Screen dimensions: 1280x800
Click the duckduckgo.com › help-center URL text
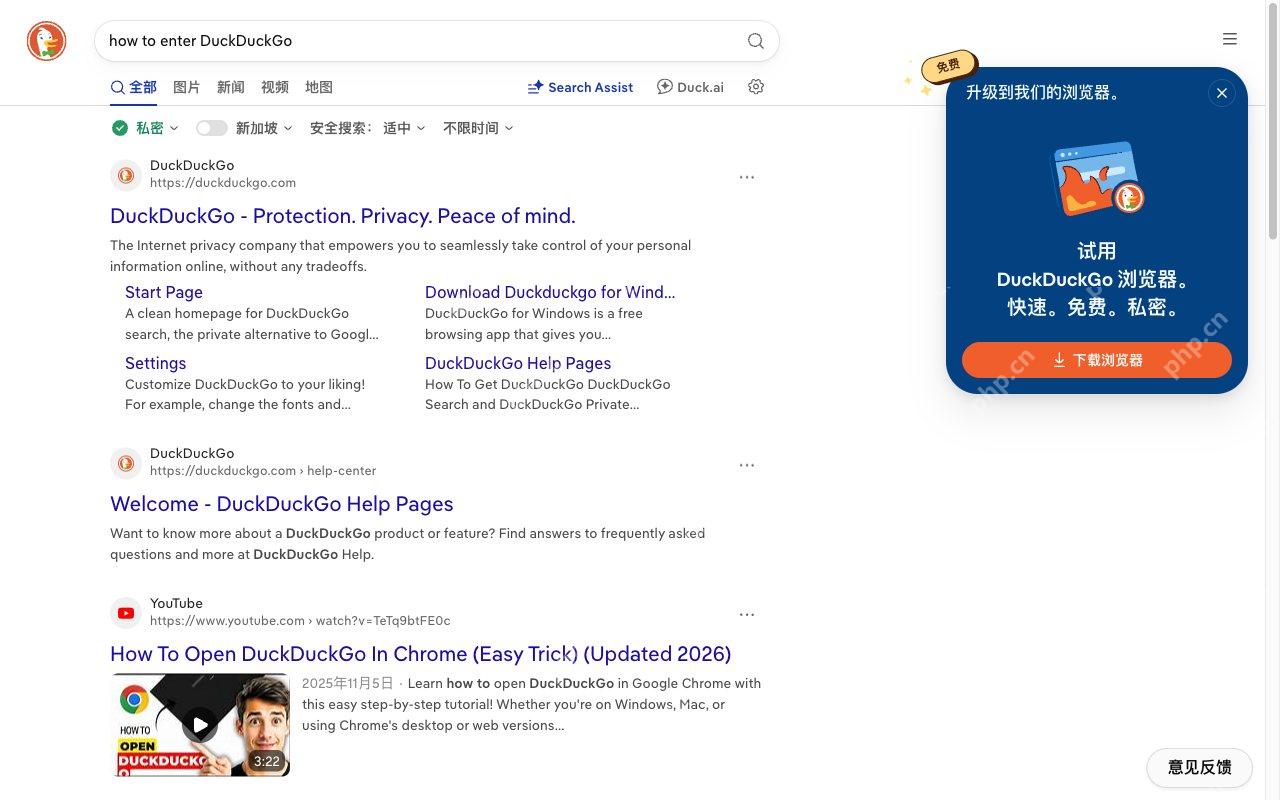pos(263,471)
